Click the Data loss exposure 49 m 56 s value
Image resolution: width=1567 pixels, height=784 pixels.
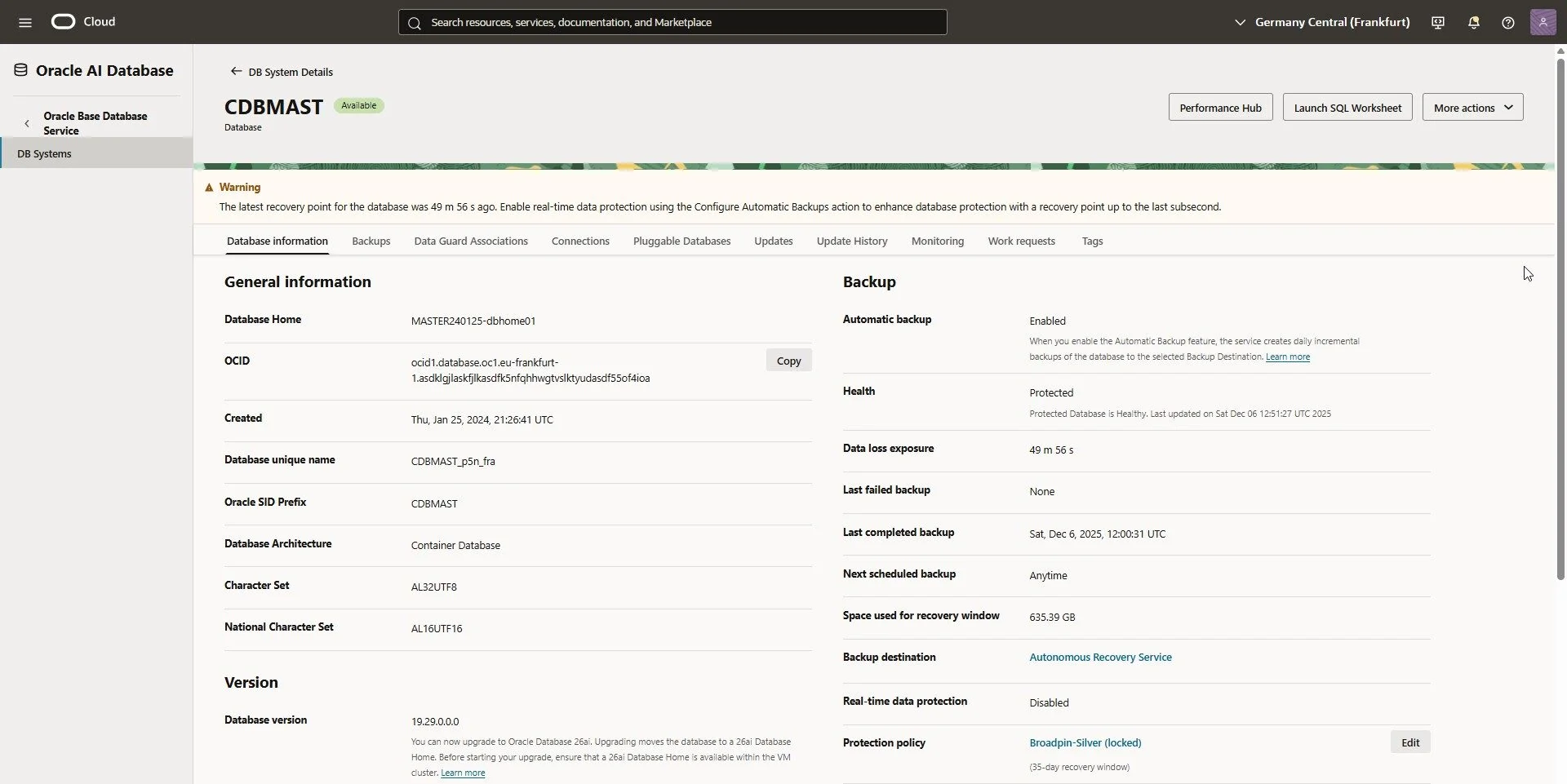click(x=1051, y=450)
